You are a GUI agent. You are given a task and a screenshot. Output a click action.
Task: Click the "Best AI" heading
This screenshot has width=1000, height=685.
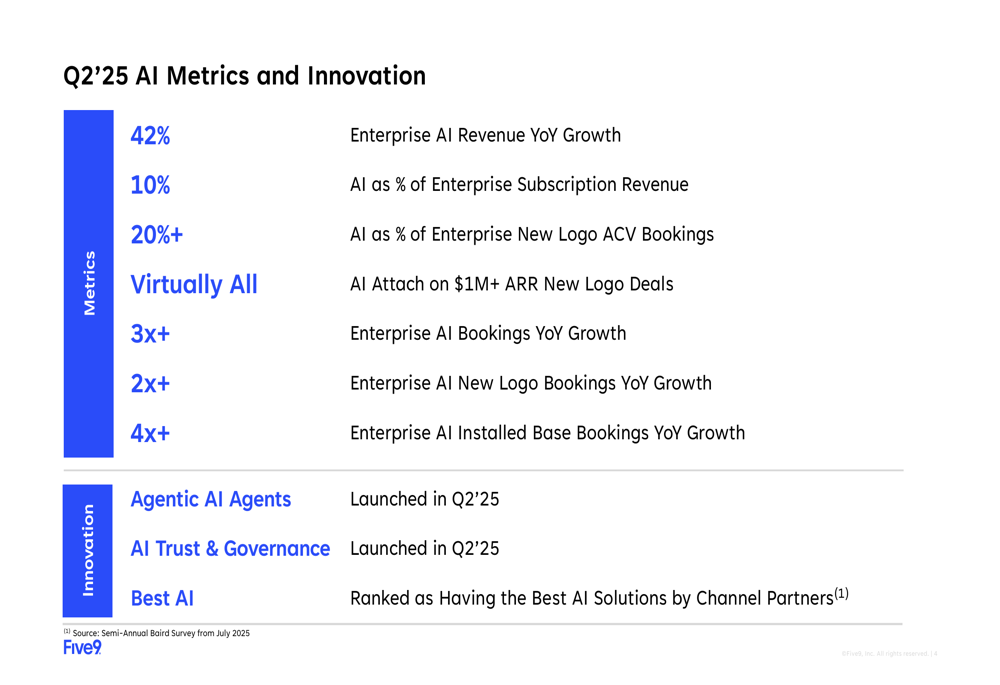(x=162, y=599)
